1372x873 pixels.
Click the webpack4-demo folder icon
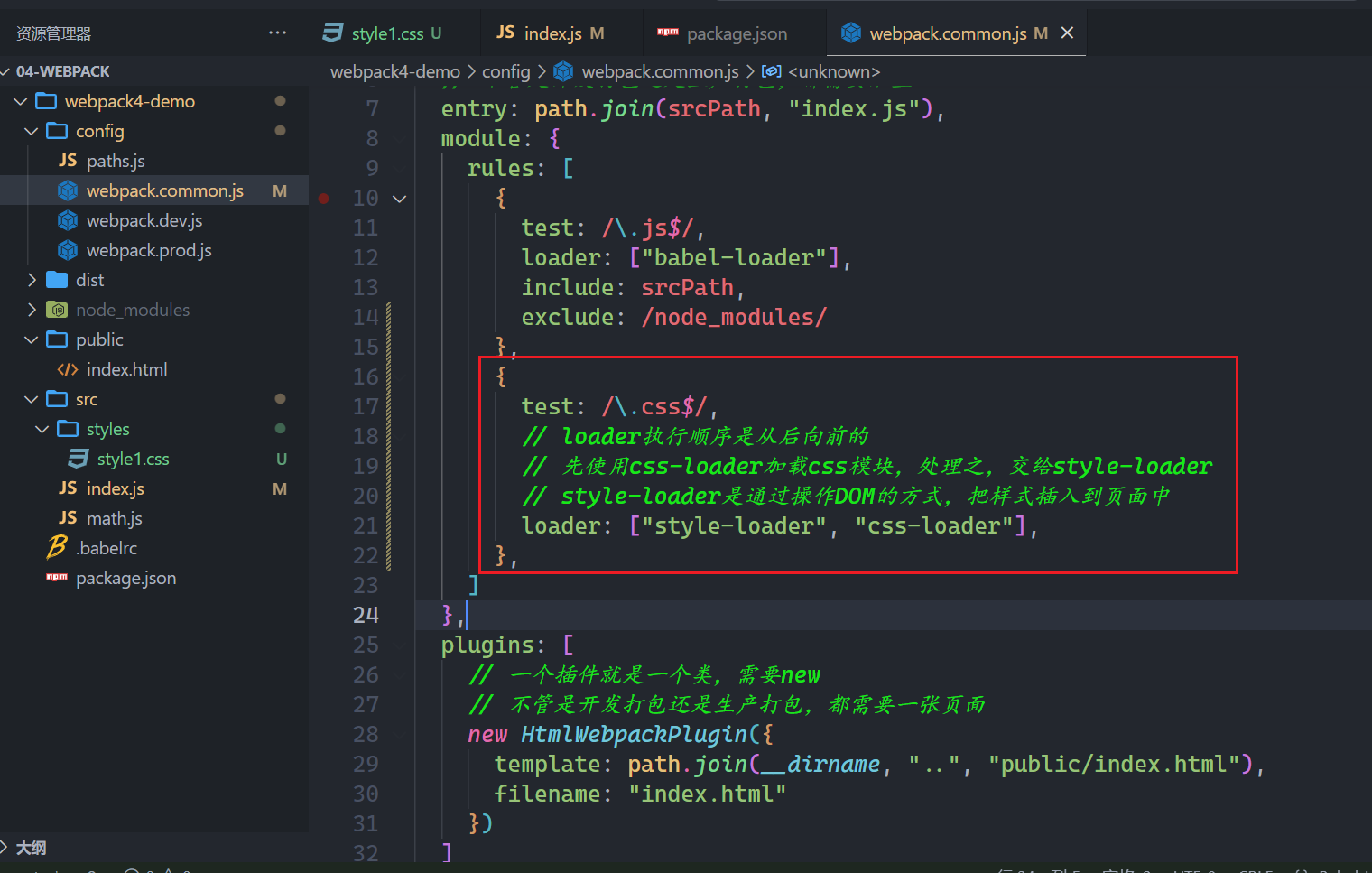[x=46, y=101]
